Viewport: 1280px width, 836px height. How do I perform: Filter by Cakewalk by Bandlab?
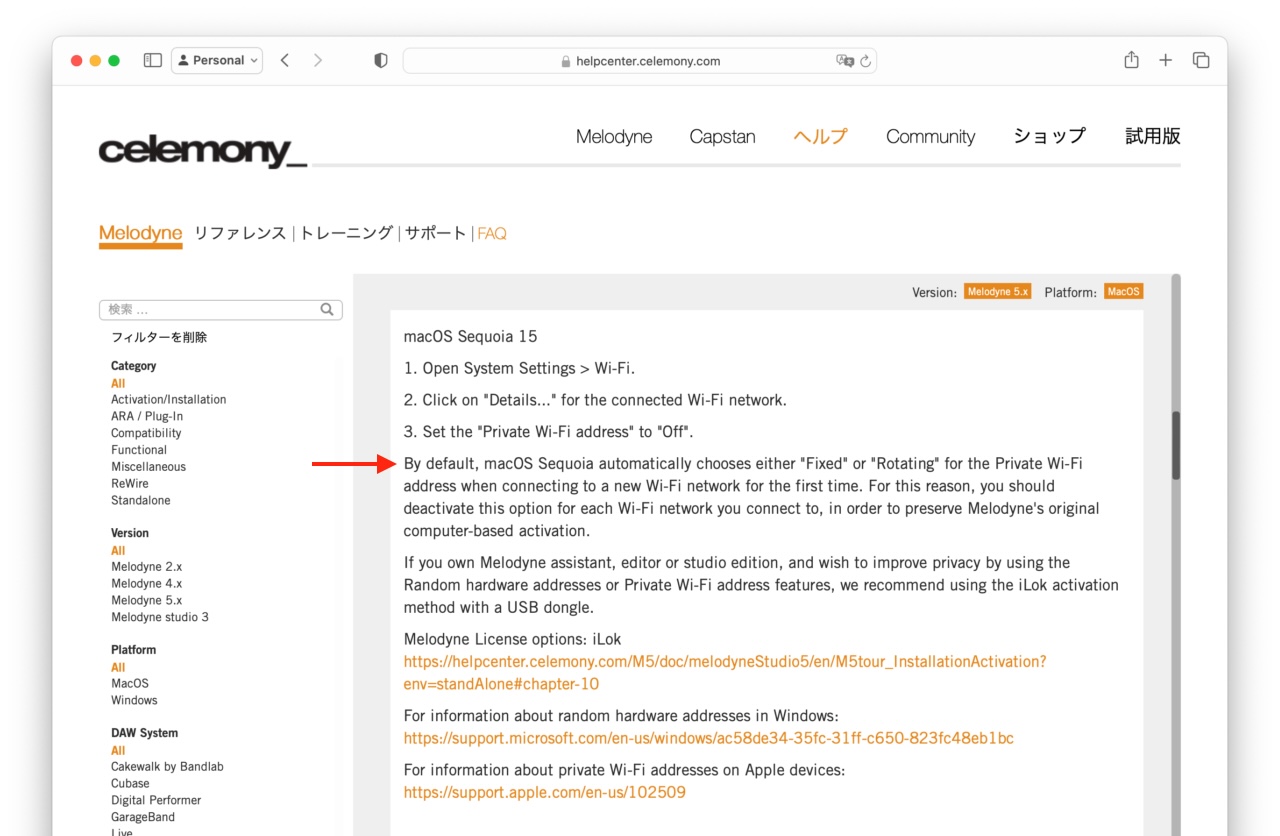[x=167, y=767]
